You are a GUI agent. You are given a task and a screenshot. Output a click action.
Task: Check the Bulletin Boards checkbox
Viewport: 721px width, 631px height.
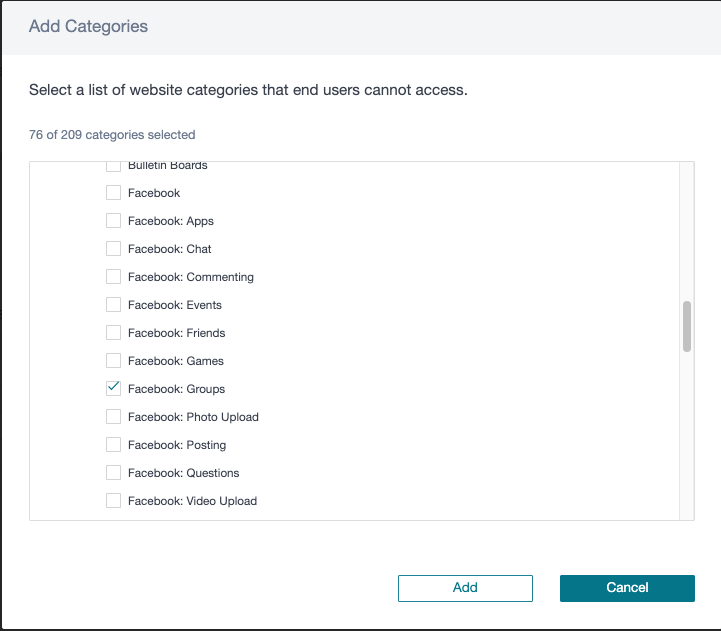pyautogui.click(x=114, y=166)
